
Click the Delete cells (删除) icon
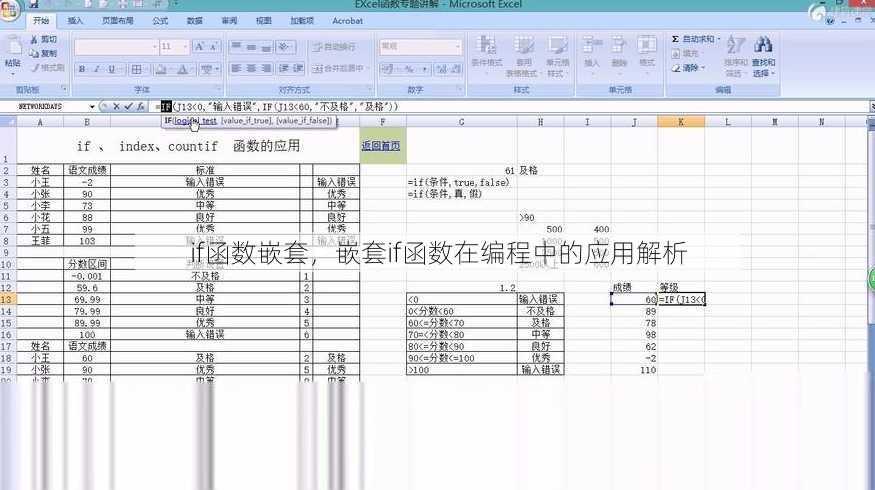619,46
